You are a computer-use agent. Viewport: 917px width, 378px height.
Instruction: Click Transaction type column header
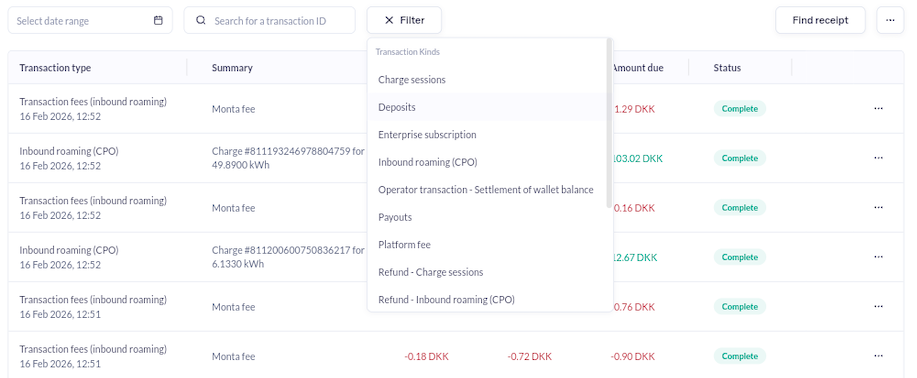pos(55,68)
